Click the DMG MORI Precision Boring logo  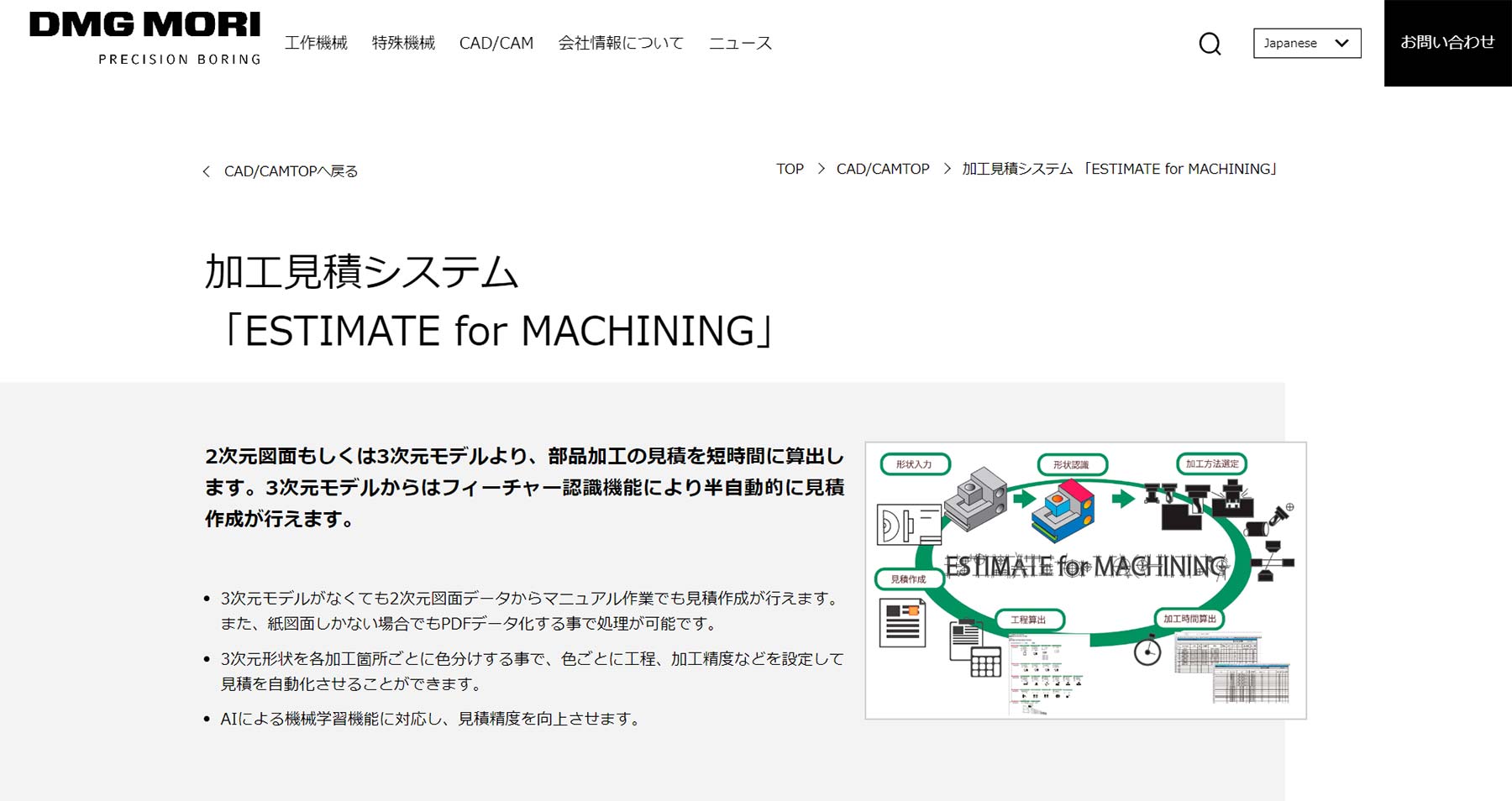145,38
